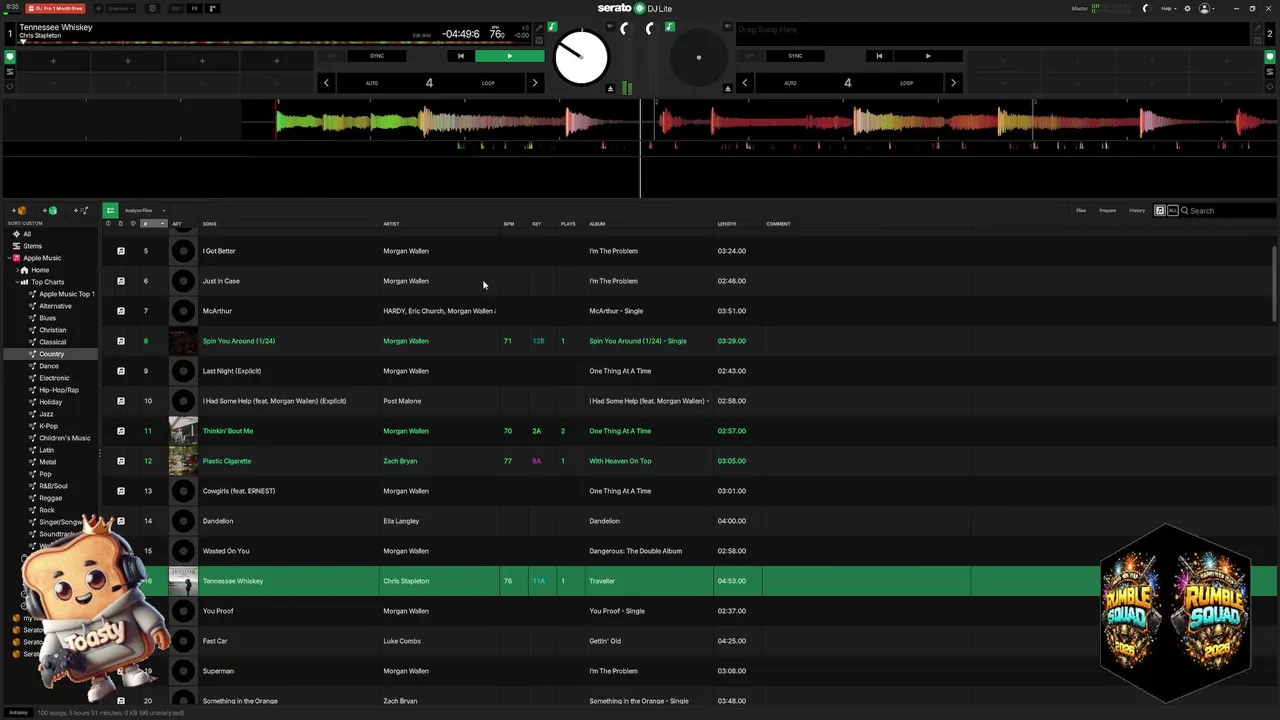Image resolution: width=1280 pixels, height=720 pixels.
Task: Click the DJ Pro 1 Month Free button
Action: [x=55, y=8]
